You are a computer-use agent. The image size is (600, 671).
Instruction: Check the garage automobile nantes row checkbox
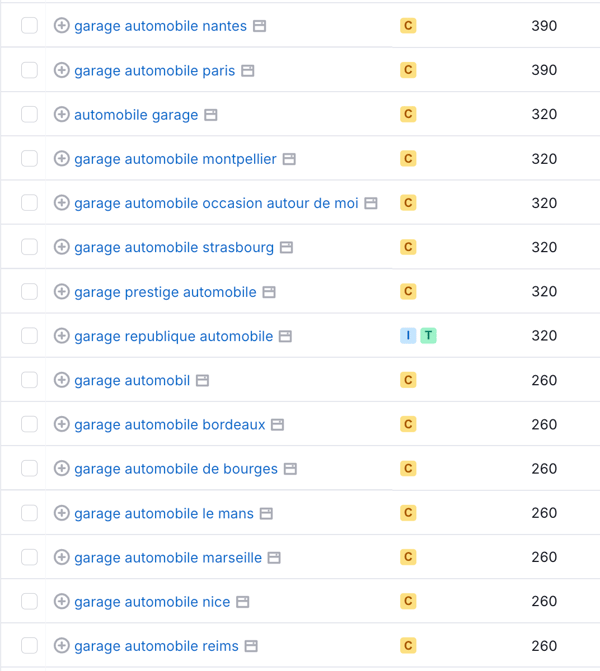pyautogui.click(x=29, y=26)
